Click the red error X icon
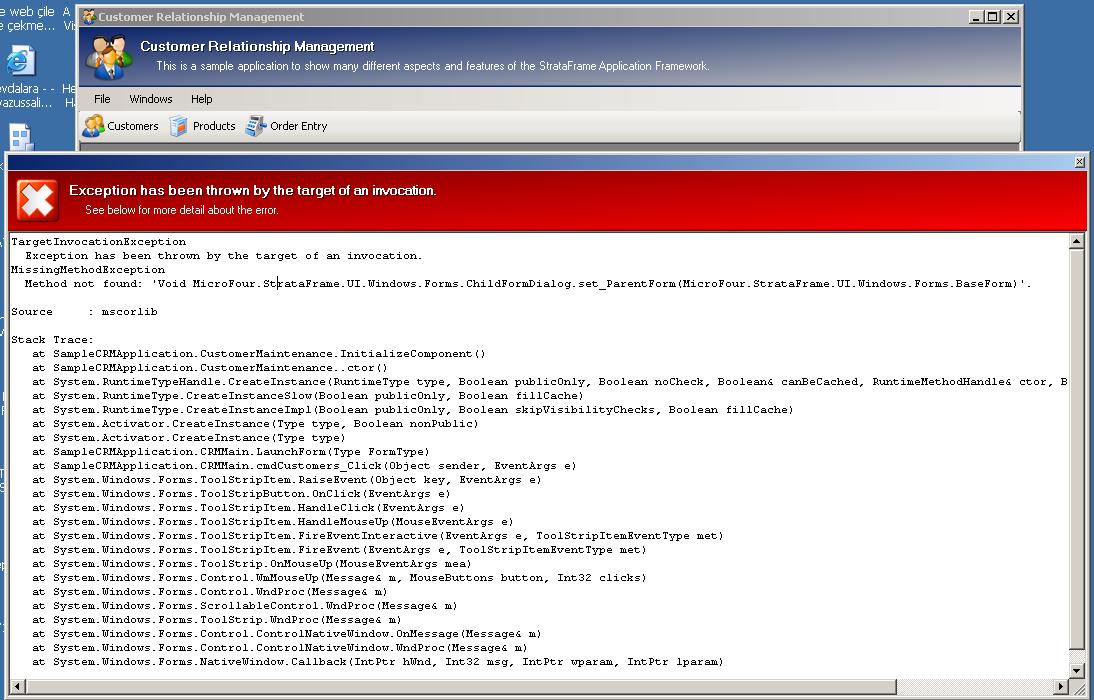The width and height of the screenshot is (1094, 700). pyautogui.click(x=37, y=201)
